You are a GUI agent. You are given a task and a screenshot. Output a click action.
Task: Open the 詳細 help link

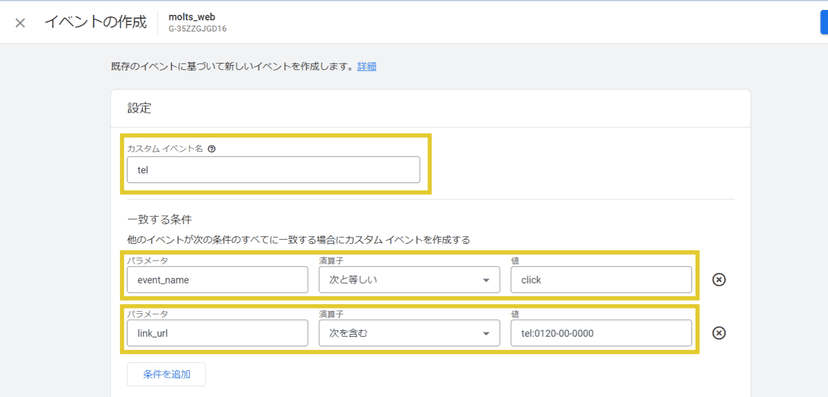click(x=366, y=67)
